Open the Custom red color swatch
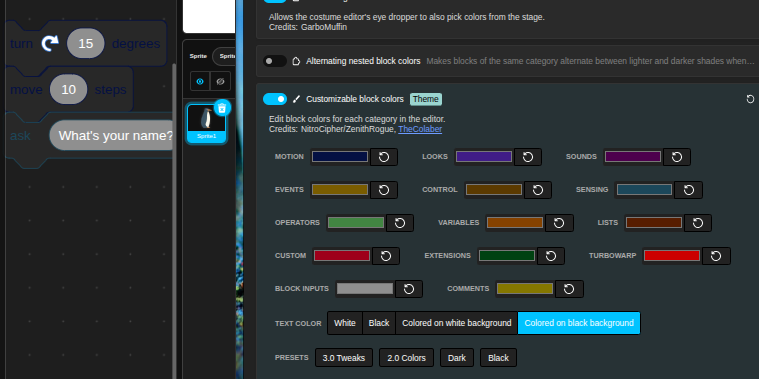The width and height of the screenshot is (759, 379). [342, 256]
